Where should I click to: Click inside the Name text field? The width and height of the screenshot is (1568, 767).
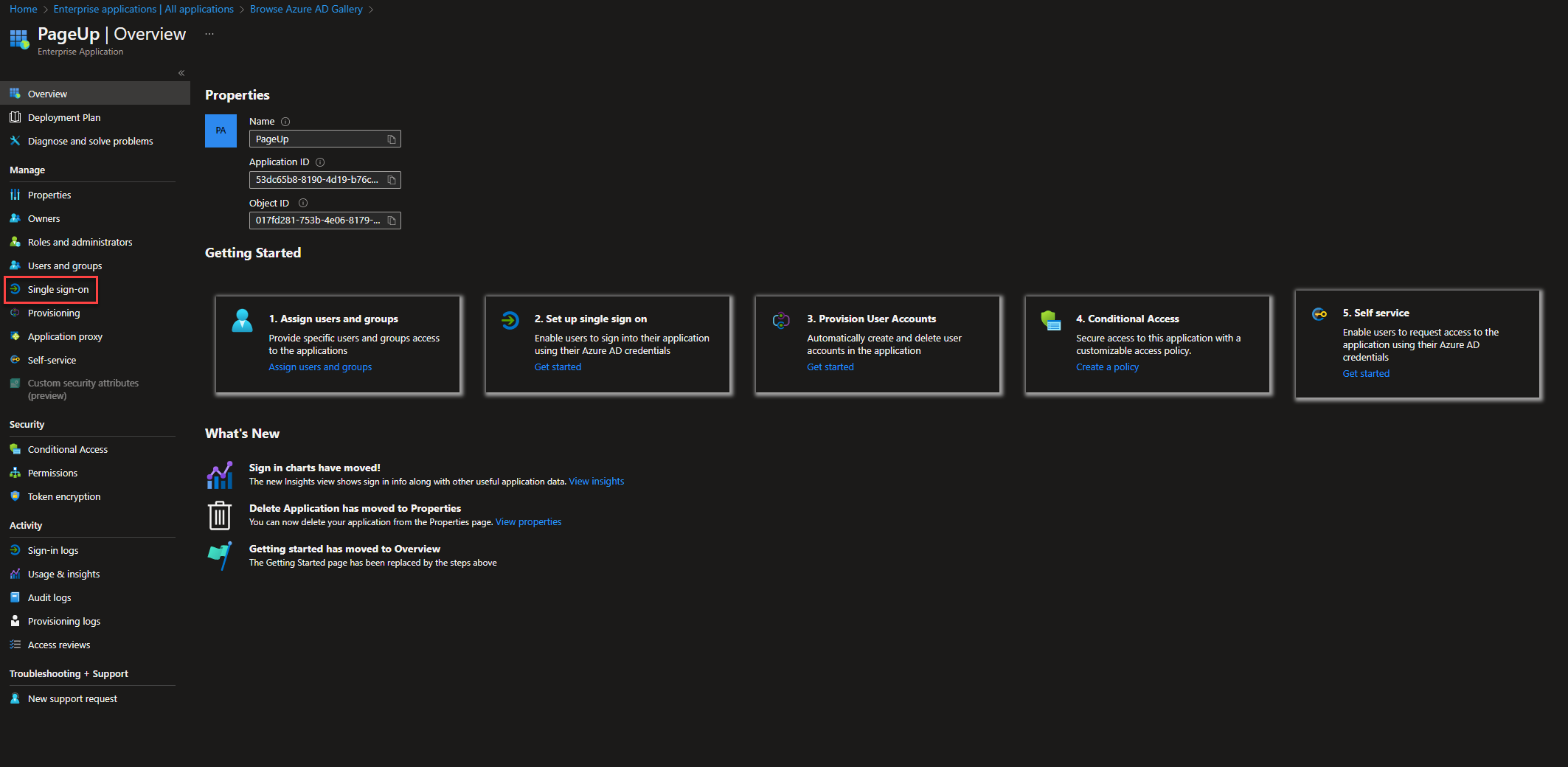pos(317,139)
